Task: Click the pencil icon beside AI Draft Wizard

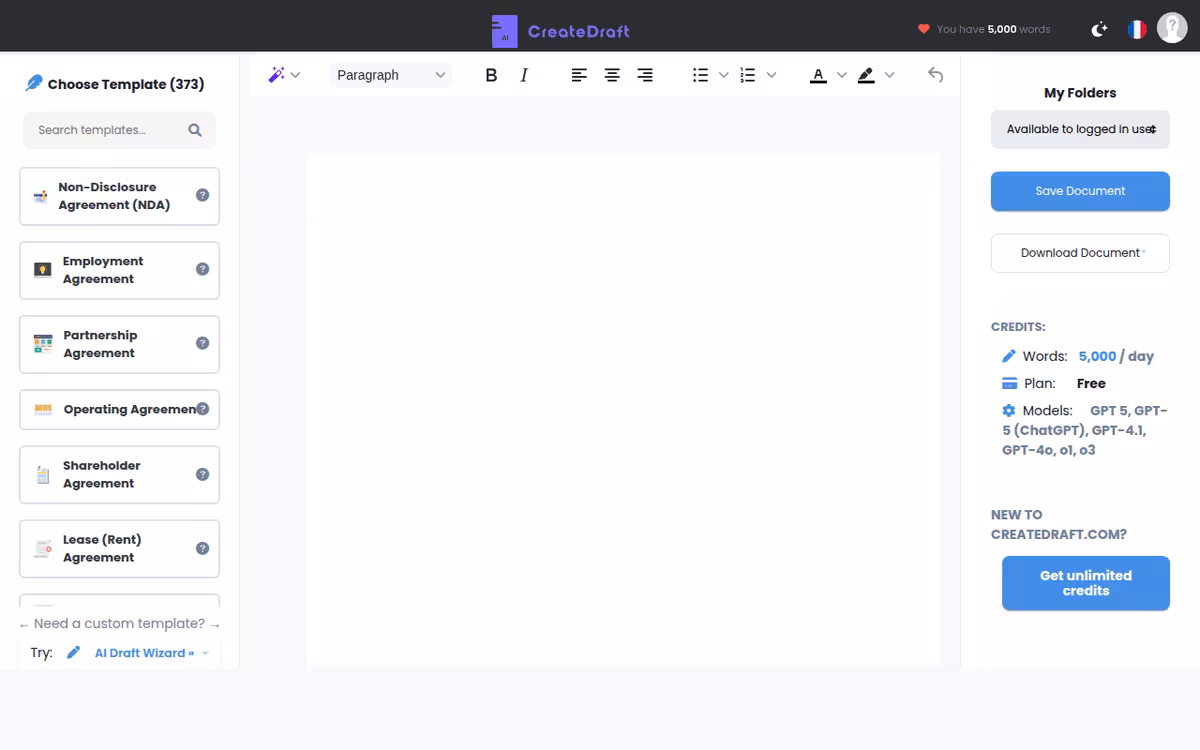Action: (x=73, y=653)
